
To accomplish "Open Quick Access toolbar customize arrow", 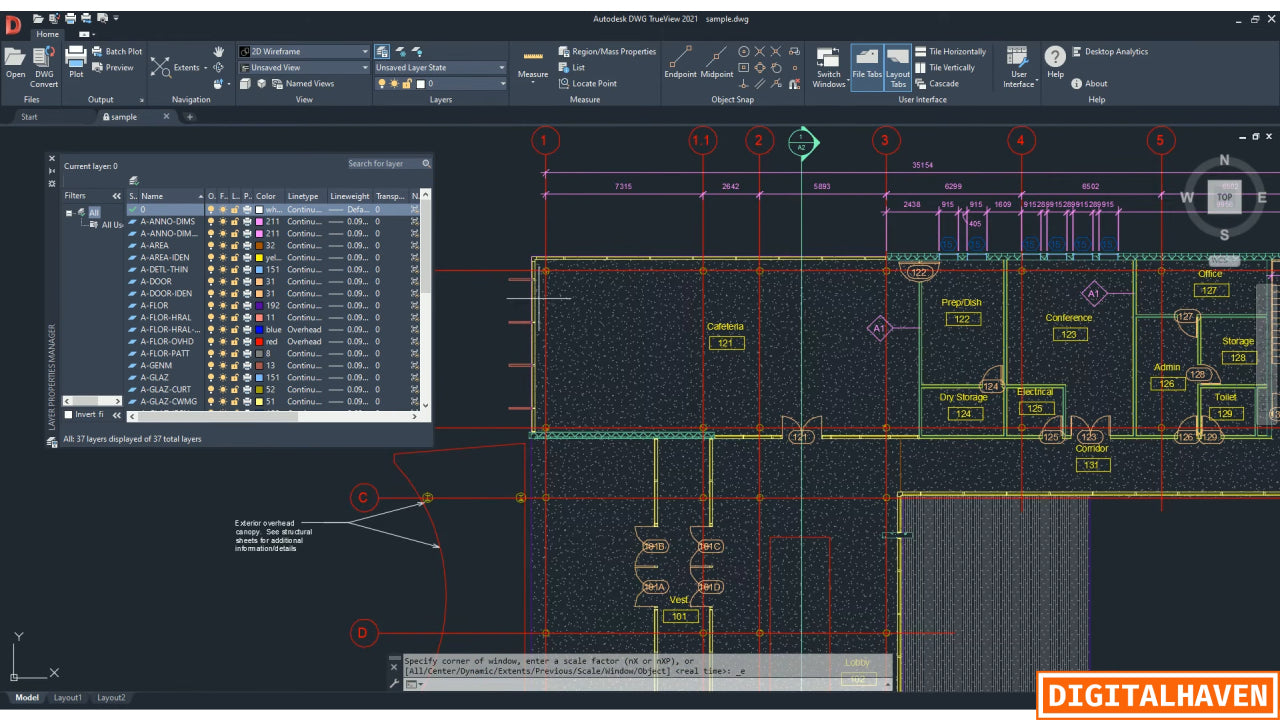I will (116, 18).
